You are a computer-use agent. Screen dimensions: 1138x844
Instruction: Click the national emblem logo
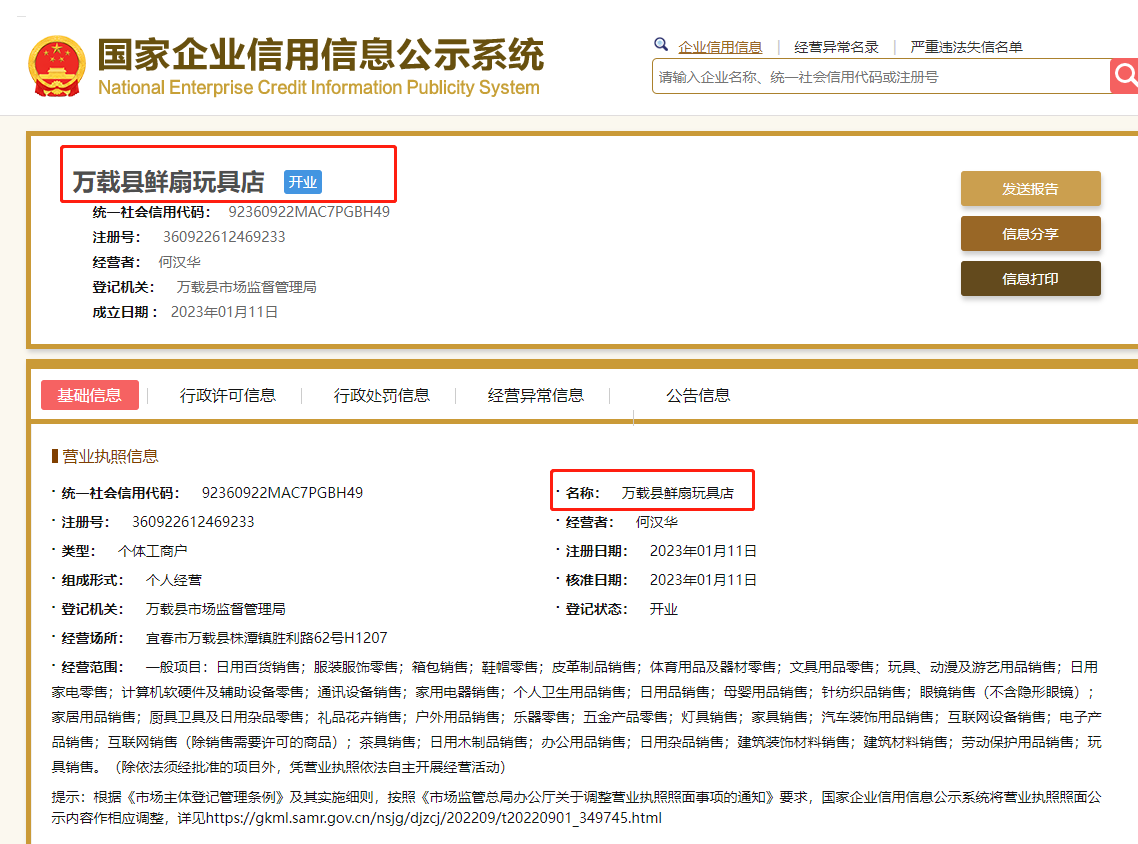pos(57,66)
